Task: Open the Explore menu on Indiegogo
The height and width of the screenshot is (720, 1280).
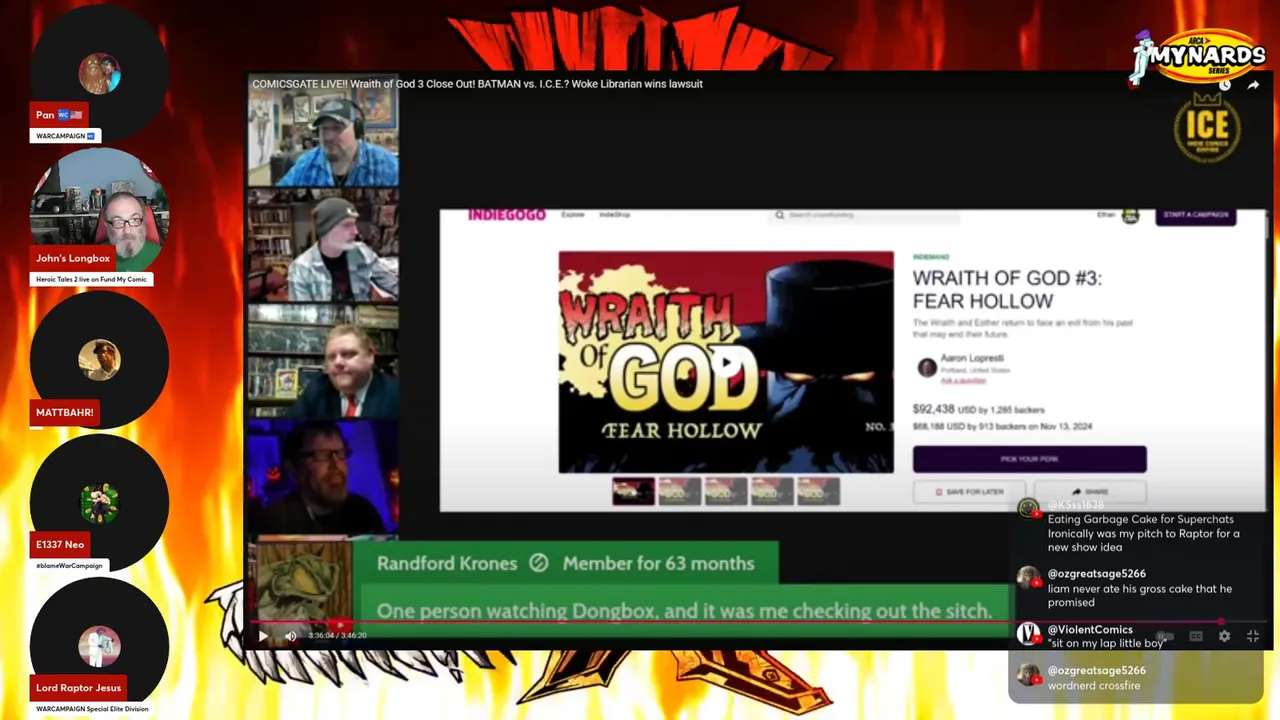Action: 572,215
